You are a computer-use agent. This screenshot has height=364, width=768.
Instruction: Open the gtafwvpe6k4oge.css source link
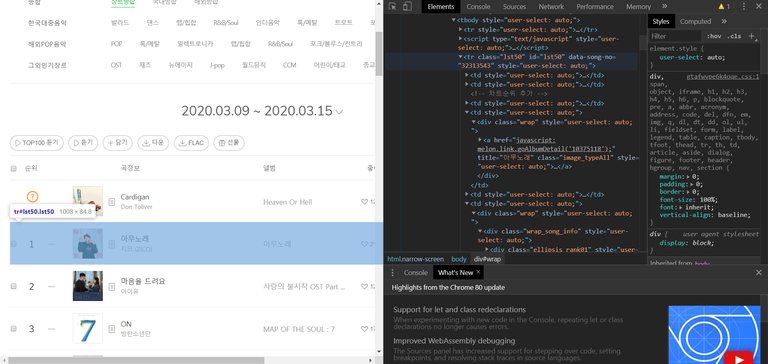click(723, 77)
